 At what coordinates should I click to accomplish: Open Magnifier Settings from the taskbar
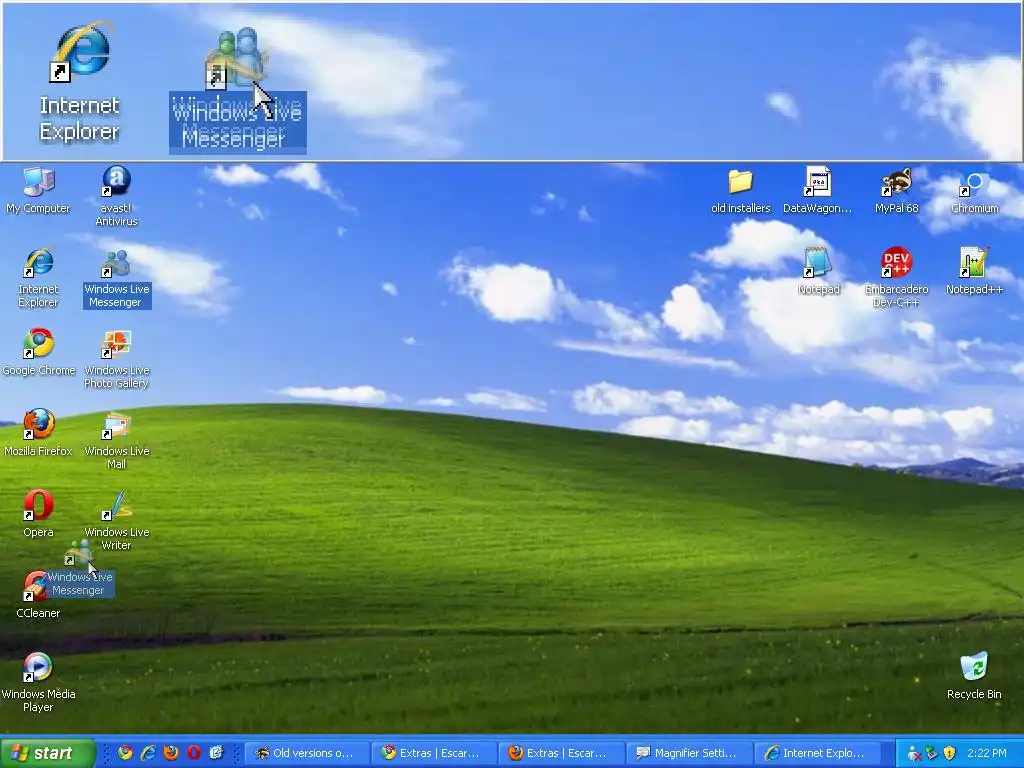(x=688, y=753)
